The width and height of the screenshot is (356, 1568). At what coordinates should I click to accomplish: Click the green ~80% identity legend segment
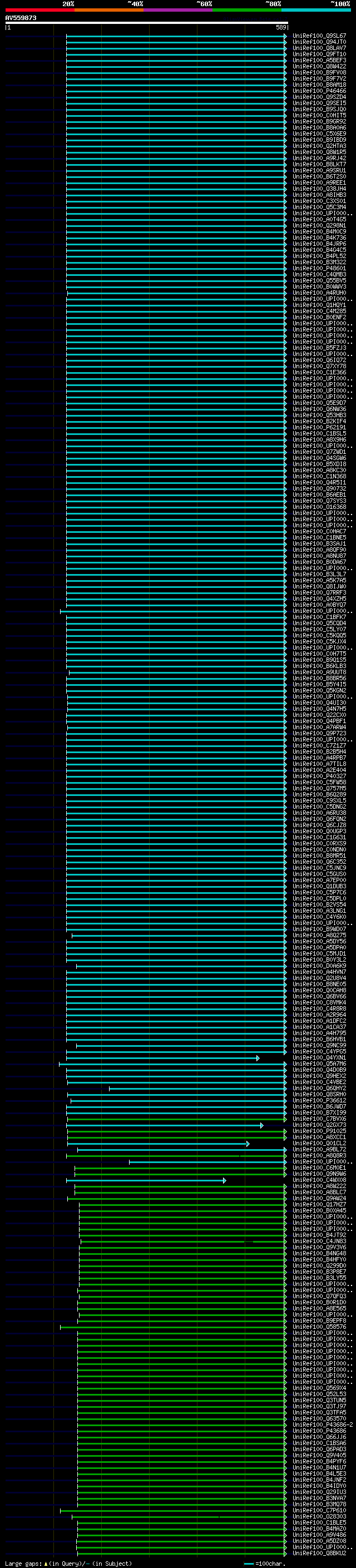tap(247, 10)
